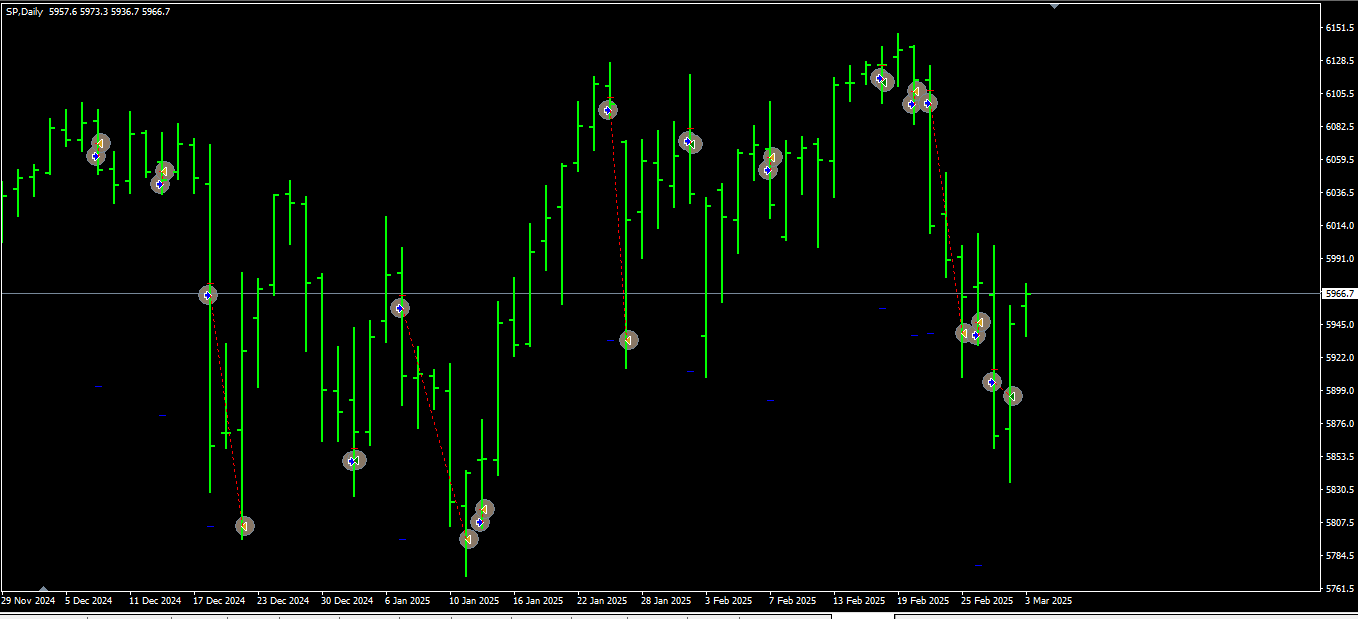1358x619 pixels.
Task: Click the 5807.5 price axis label
Action: coord(1339,523)
